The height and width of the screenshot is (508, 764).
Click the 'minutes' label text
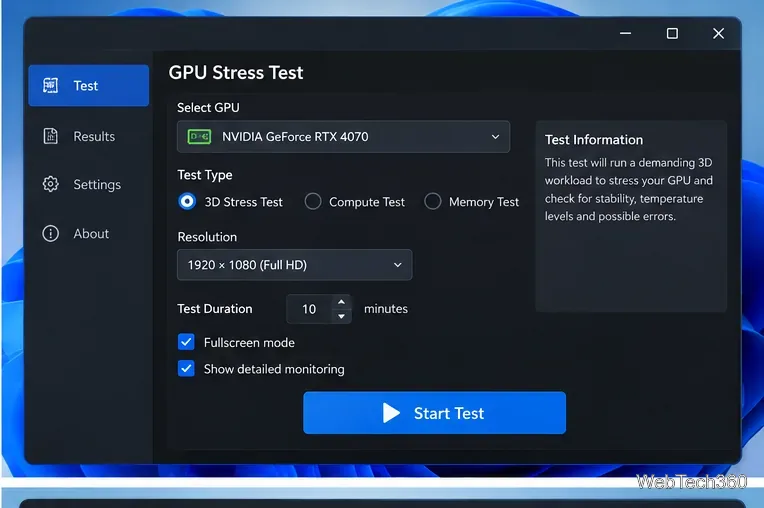coord(386,309)
